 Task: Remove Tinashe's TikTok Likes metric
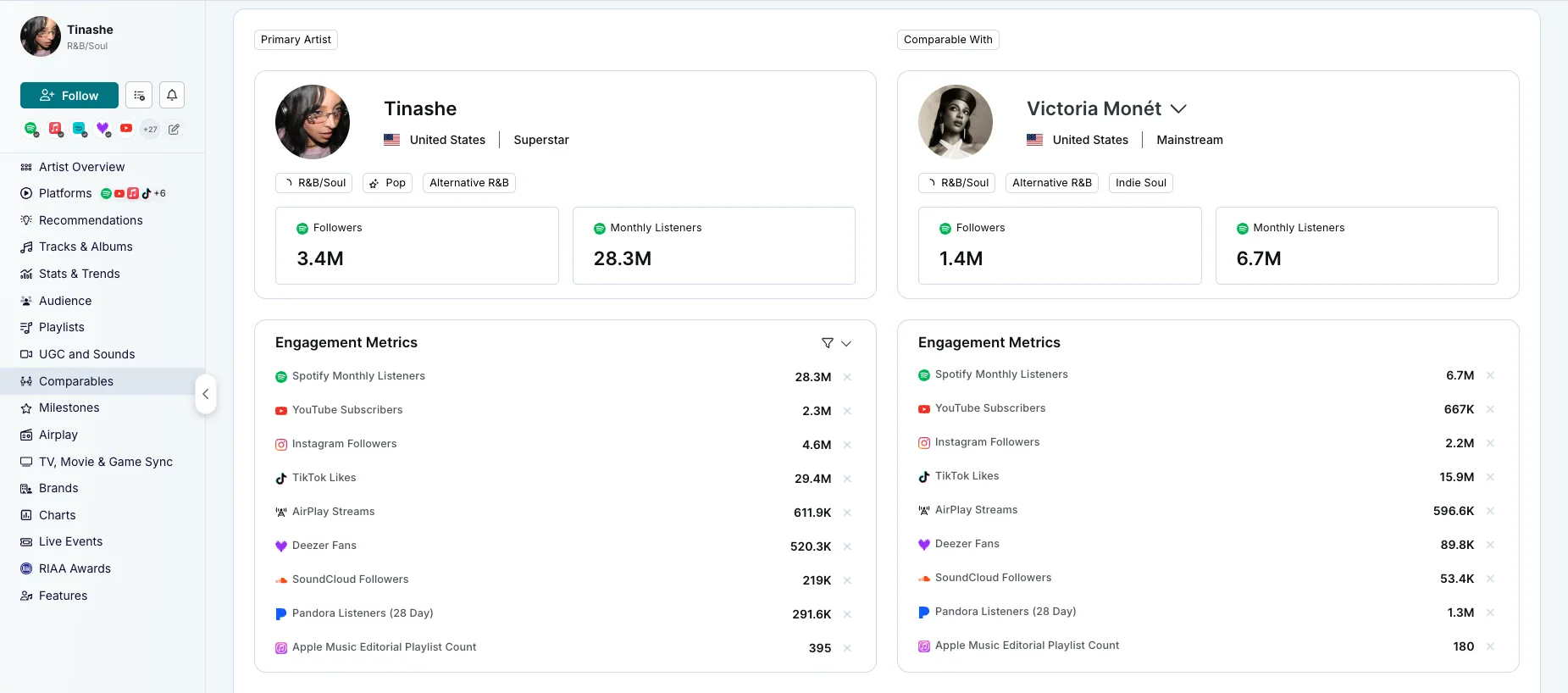[847, 479]
